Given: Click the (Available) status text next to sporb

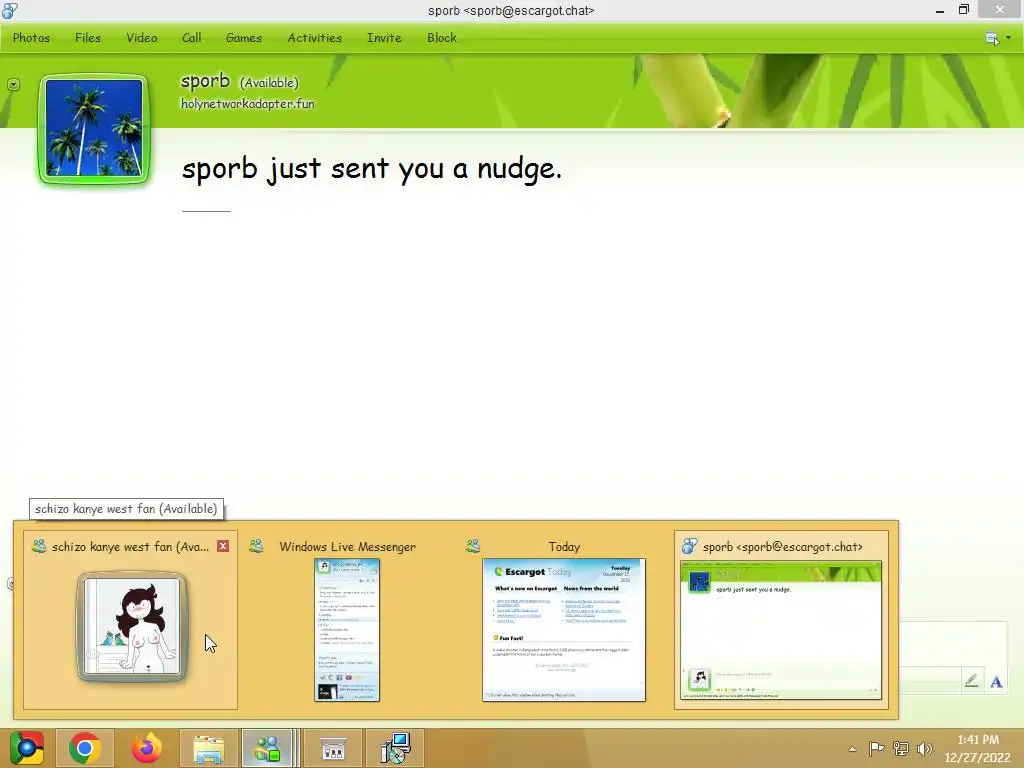Looking at the screenshot, I should point(269,83).
